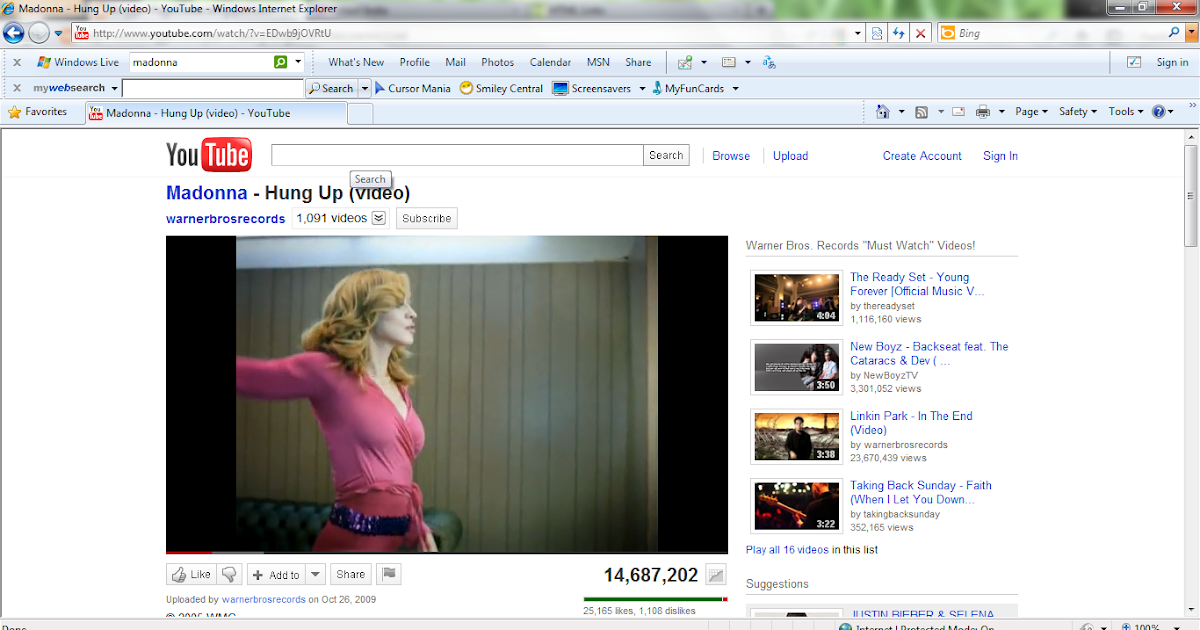1200x630 pixels.
Task: Open the Upload link on YouTube
Action: pos(790,156)
